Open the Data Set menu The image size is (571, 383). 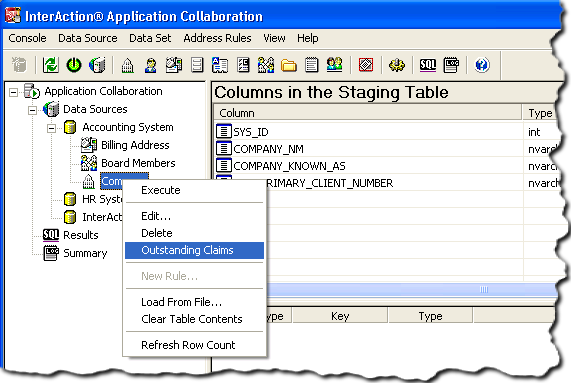[150, 38]
